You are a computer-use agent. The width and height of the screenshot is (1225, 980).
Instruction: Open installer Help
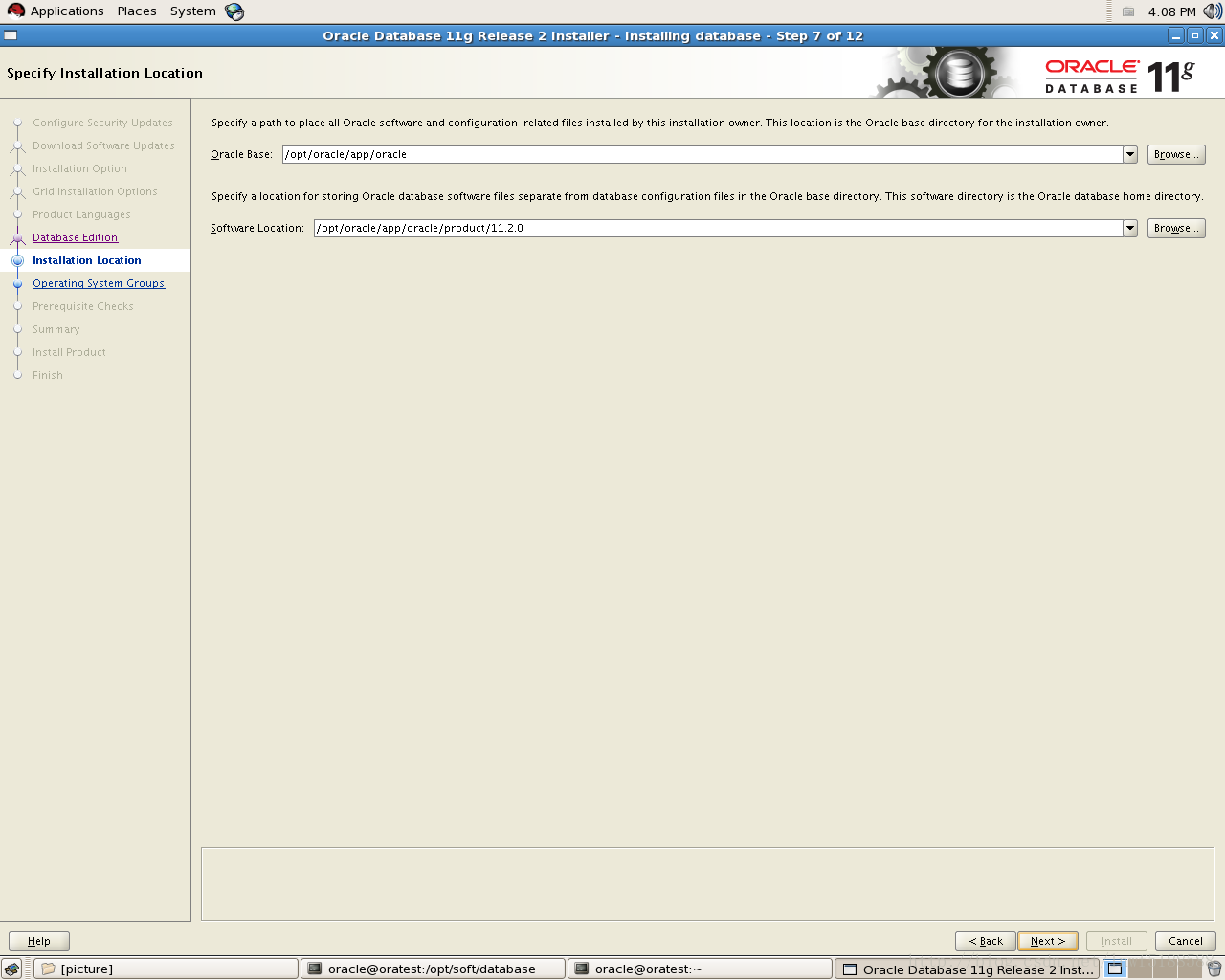tap(39, 941)
